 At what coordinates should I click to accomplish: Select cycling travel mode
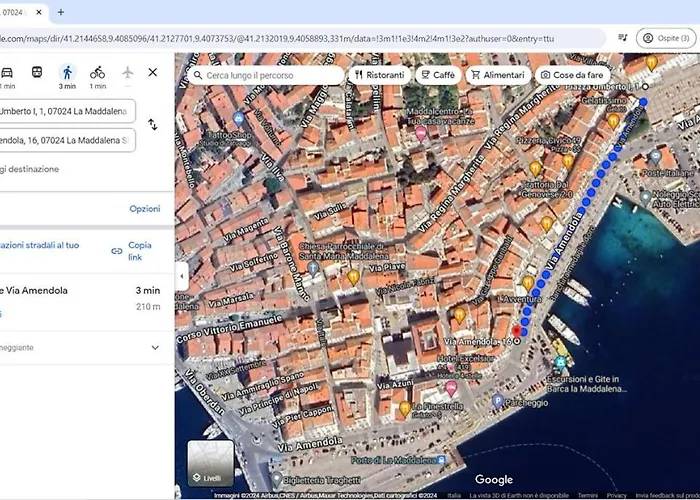click(97, 72)
